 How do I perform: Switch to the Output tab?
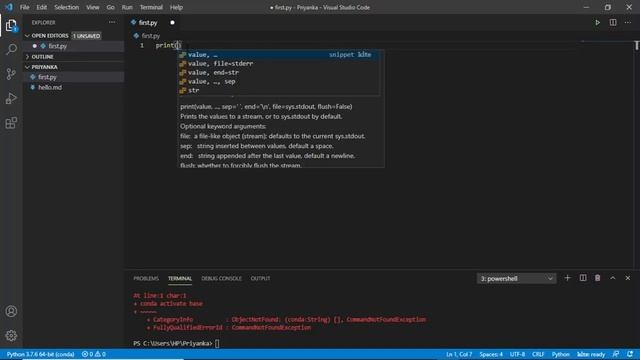(x=260, y=278)
